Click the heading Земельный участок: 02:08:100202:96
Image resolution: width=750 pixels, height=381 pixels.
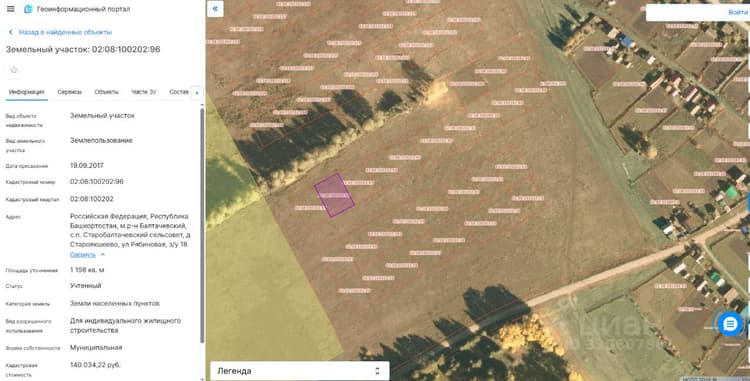click(x=83, y=49)
